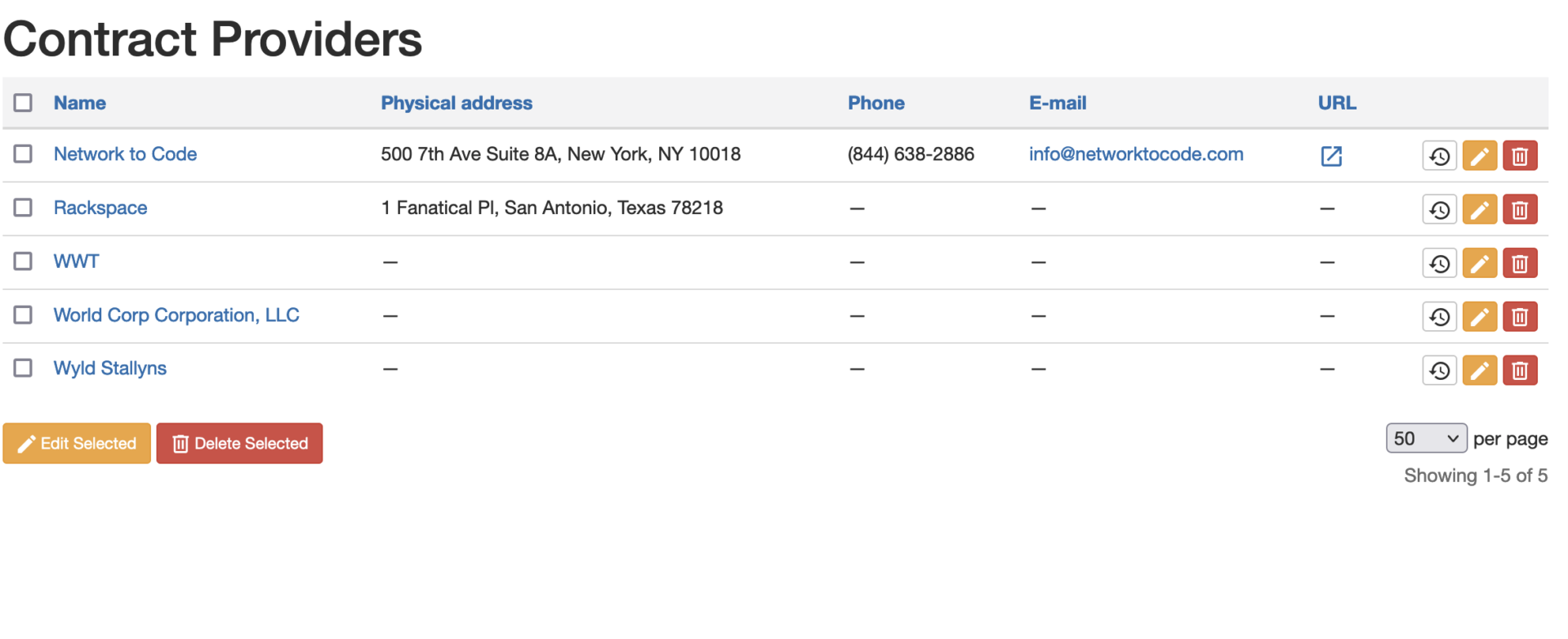Select phone number (844) 638-2886
This screenshot has height=639, width=1568.
pyautogui.click(x=911, y=154)
